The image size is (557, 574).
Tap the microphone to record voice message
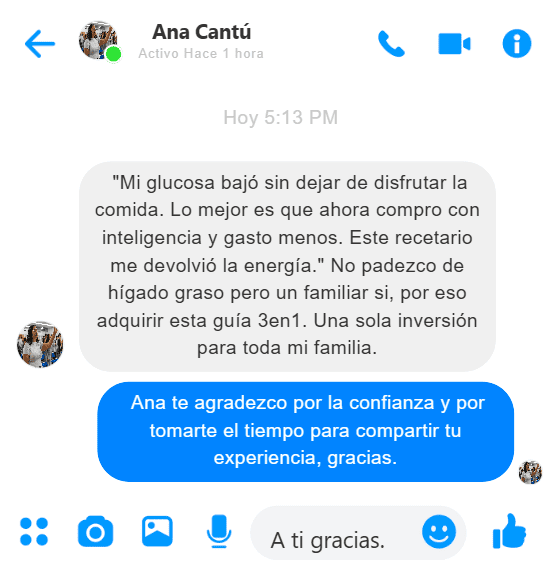coord(219,532)
